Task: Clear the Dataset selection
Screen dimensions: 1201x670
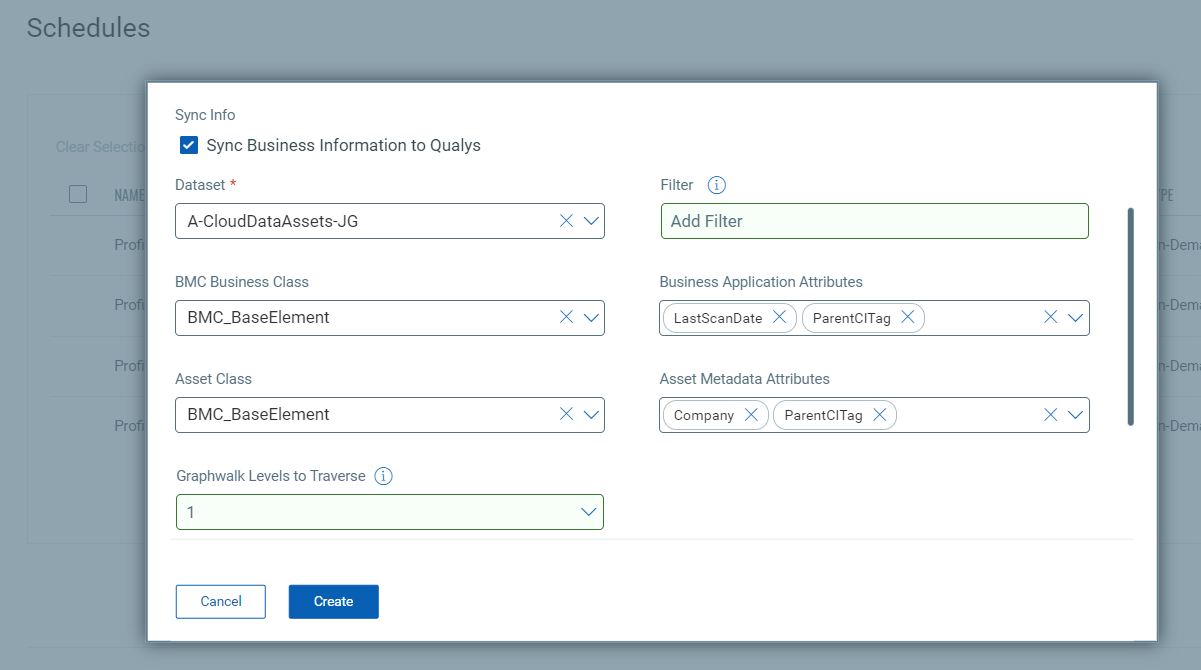Action: (x=566, y=221)
